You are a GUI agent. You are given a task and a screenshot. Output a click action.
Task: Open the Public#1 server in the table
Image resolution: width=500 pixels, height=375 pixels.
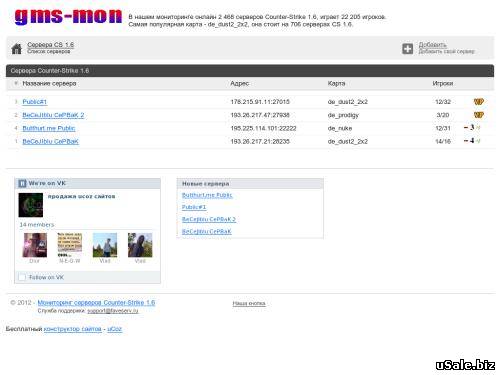(34, 102)
